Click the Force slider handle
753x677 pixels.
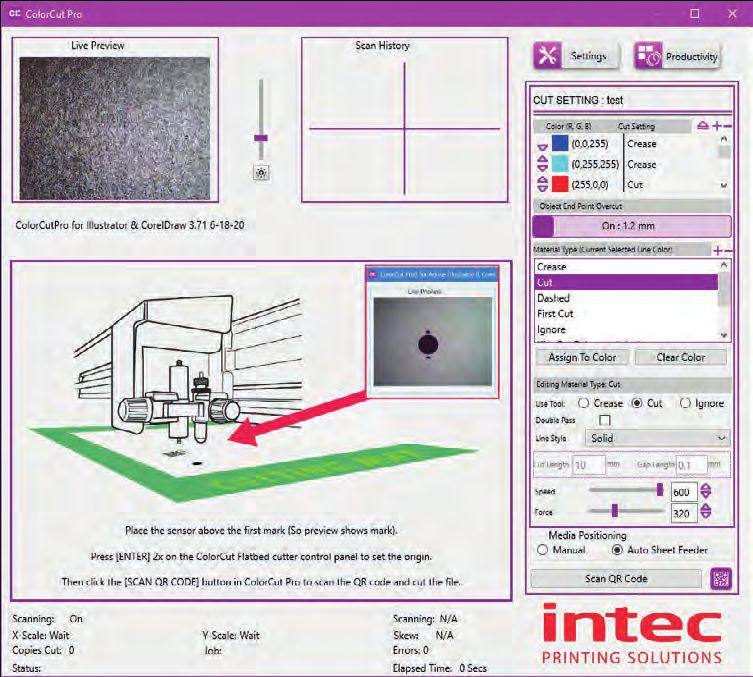click(x=615, y=510)
